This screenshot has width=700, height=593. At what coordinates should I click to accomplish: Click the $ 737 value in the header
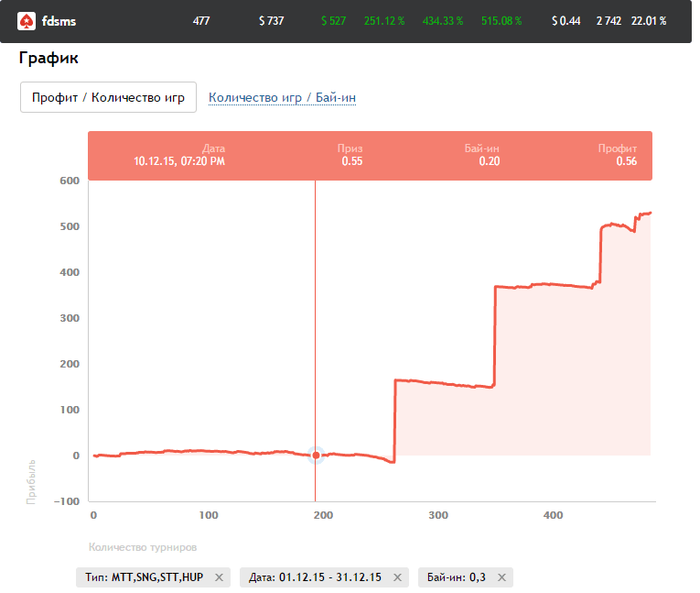click(271, 21)
